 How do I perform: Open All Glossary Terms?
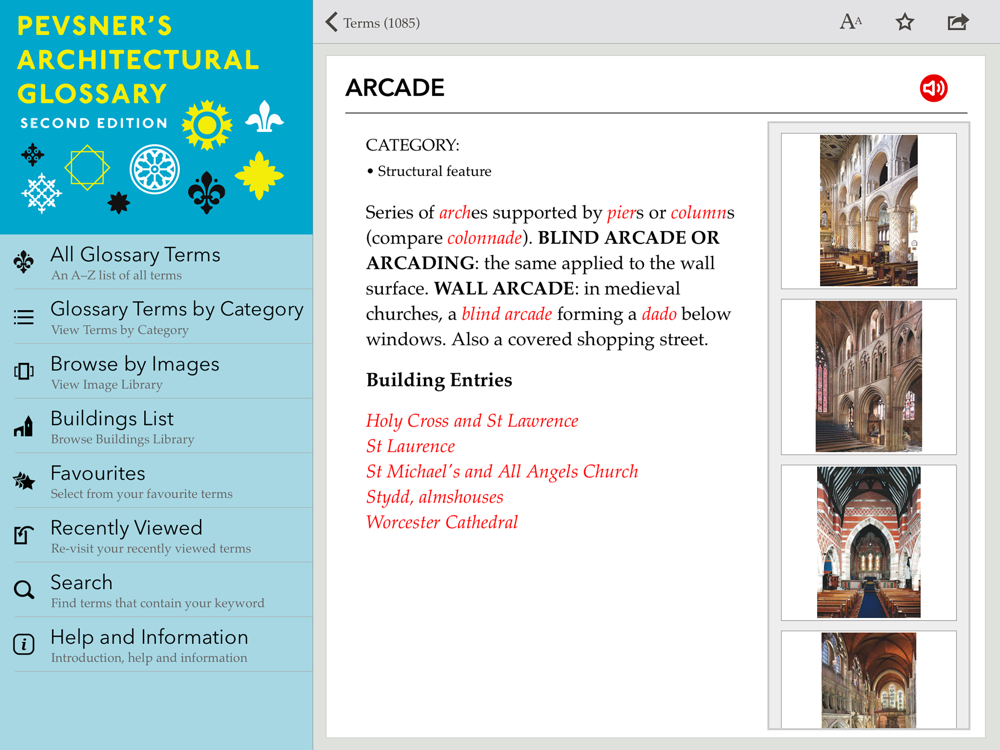point(156,262)
